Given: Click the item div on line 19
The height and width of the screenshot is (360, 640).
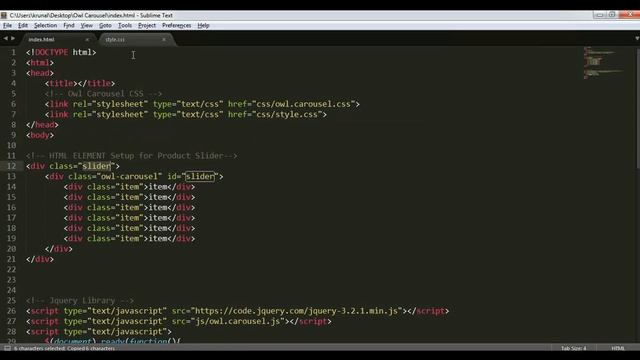Looking at the screenshot, I should click(129, 239).
